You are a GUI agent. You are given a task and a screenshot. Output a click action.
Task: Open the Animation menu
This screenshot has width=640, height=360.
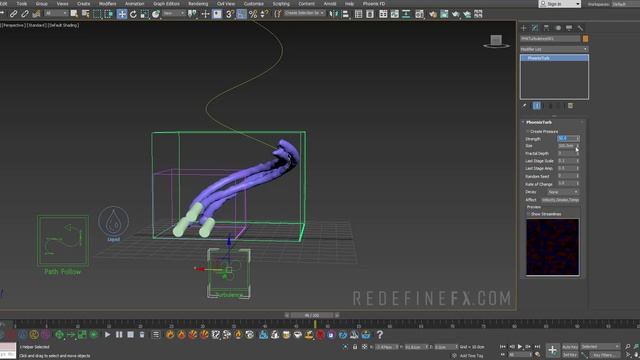click(x=134, y=4)
